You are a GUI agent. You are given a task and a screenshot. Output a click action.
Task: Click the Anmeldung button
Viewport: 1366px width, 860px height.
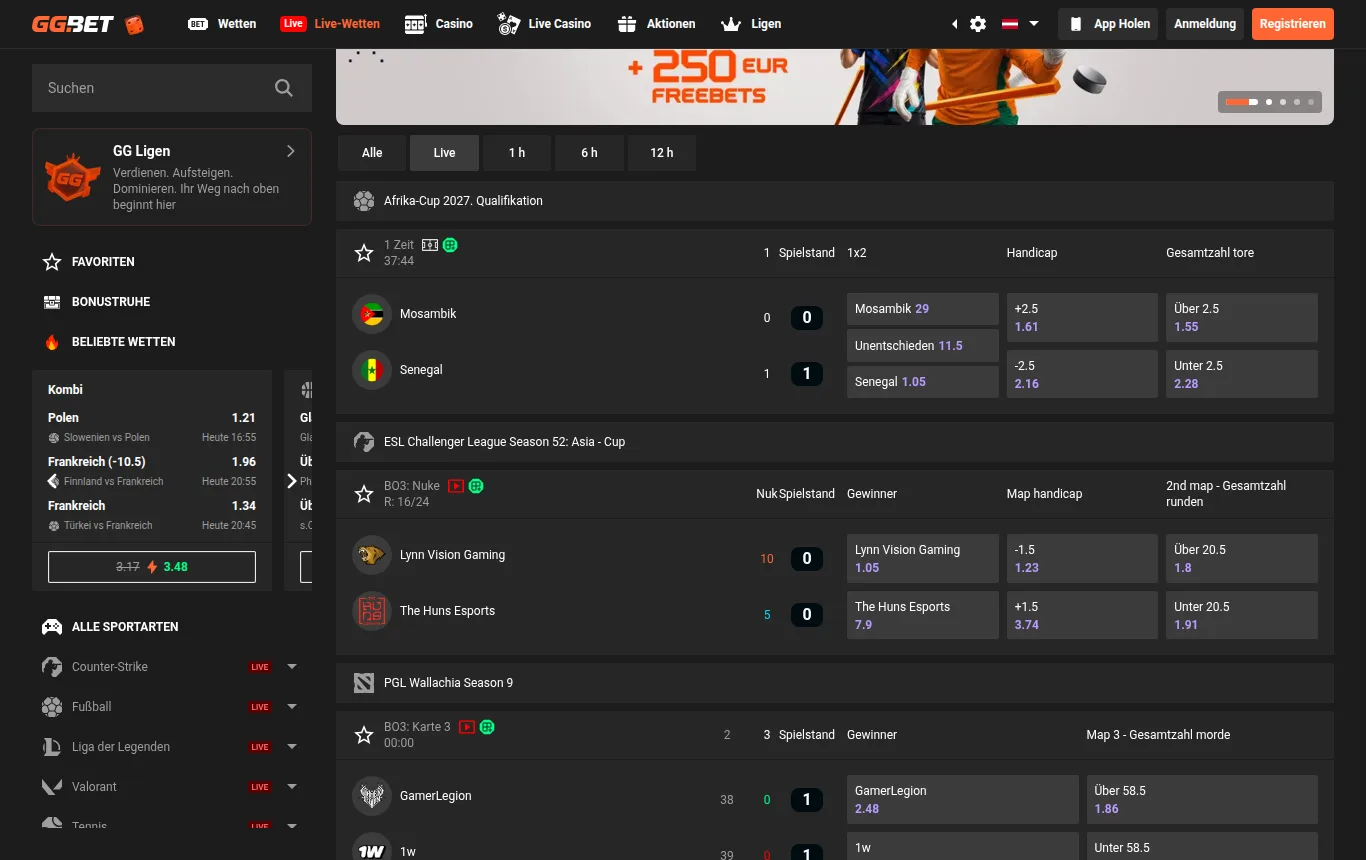click(x=1205, y=24)
